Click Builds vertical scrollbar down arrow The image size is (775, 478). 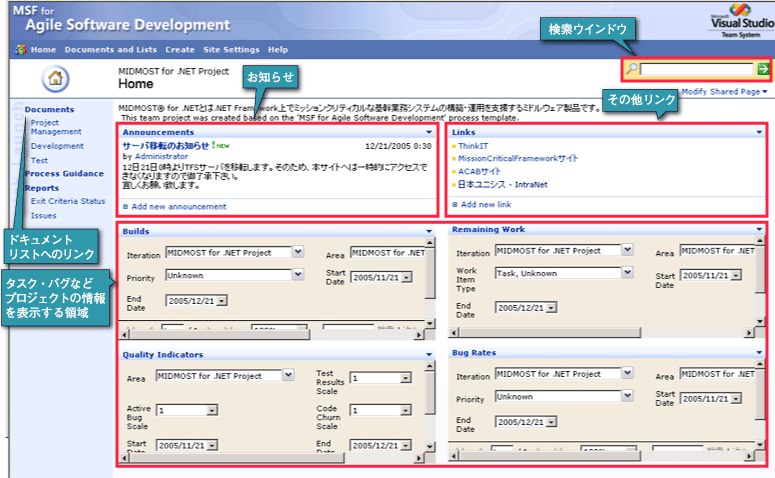pyautogui.click(x=430, y=323)
